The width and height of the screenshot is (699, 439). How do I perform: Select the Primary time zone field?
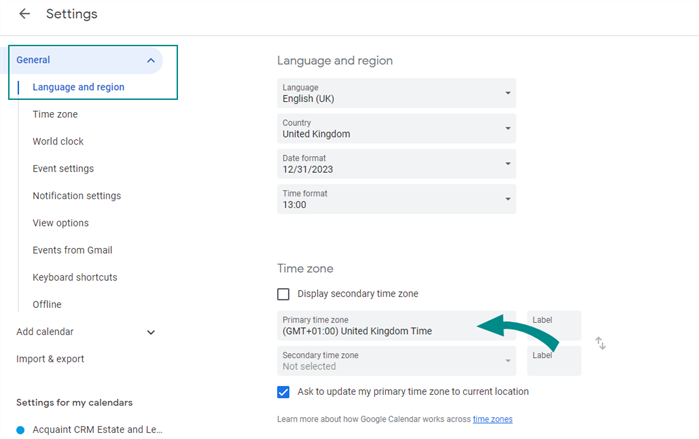(396, 325)
